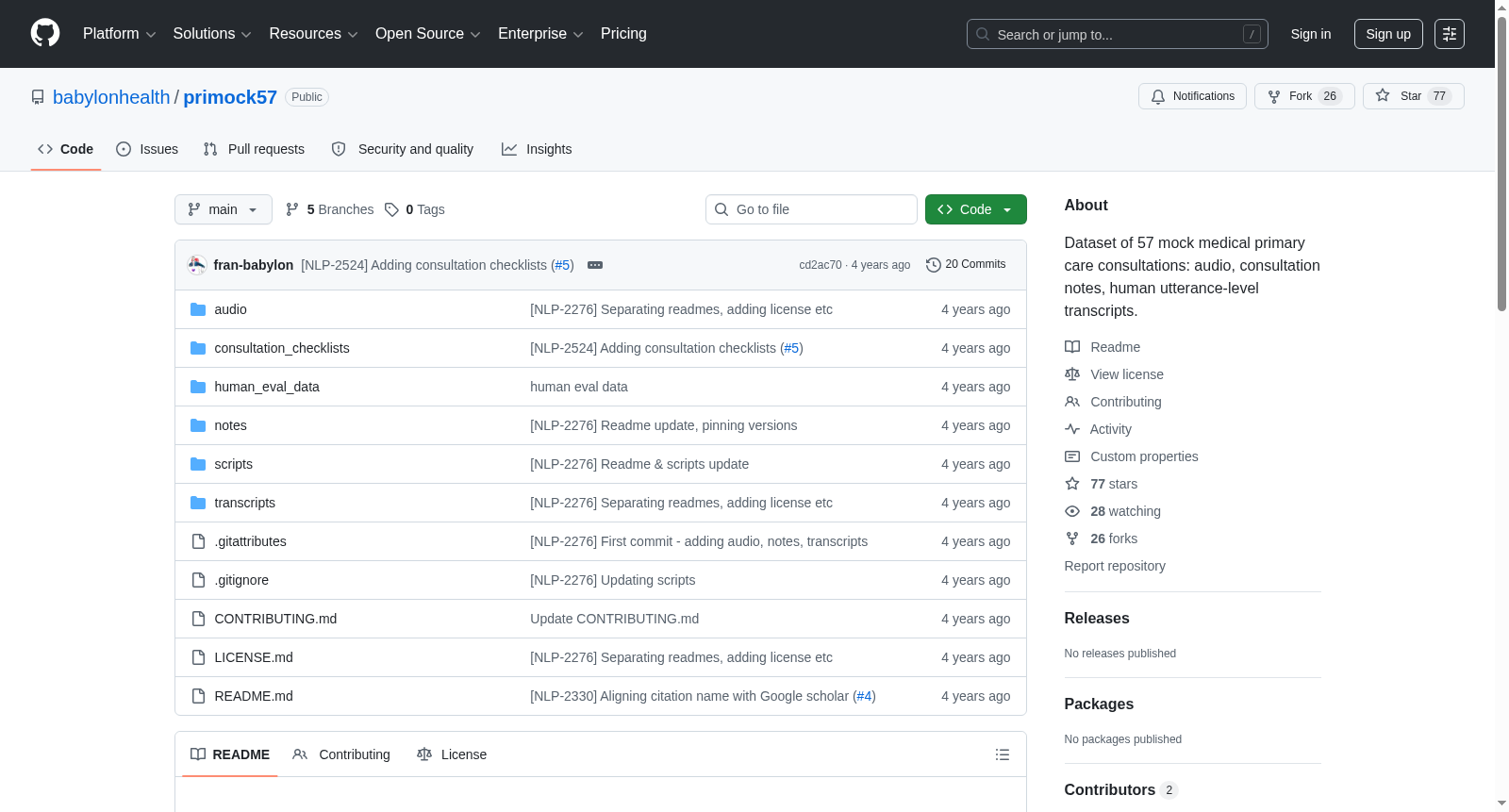Click the scripts folder icon
This screenshot has width=1509, height=812.
coord(198,464)
